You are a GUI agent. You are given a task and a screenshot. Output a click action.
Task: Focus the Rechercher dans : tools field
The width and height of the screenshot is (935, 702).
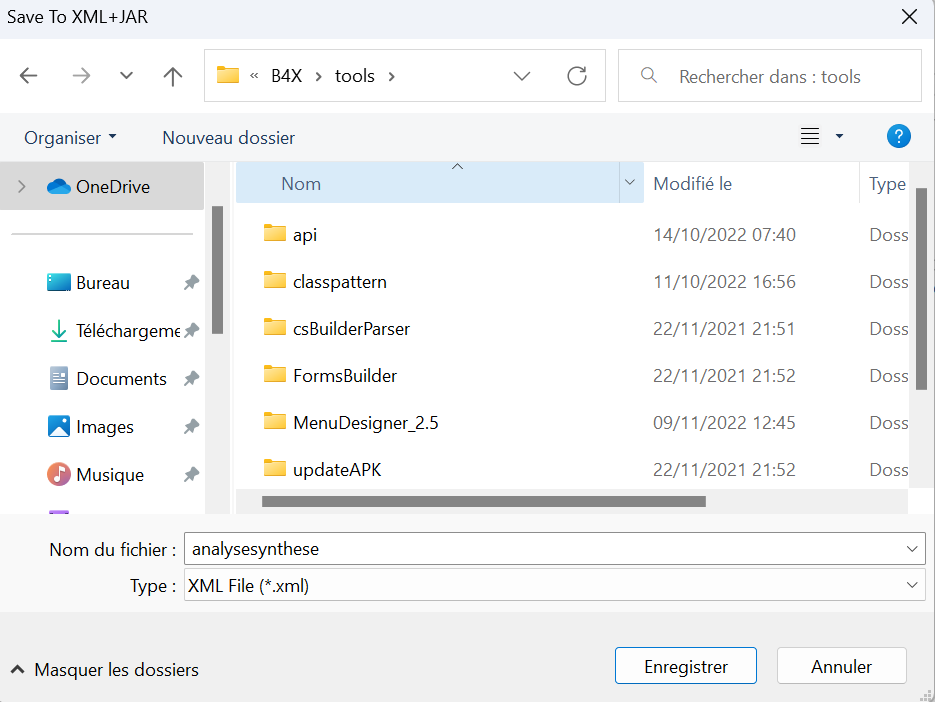(x=769, y=76)
